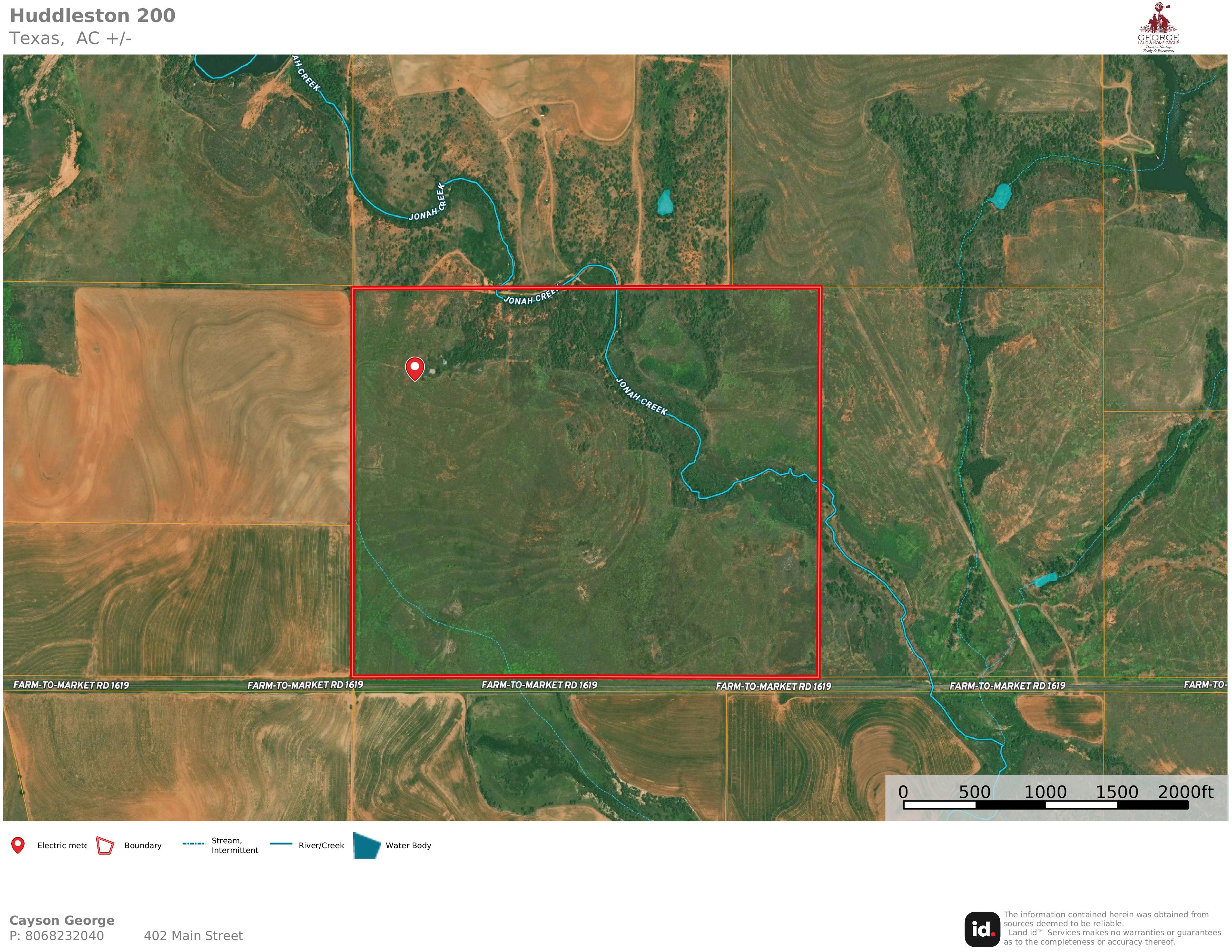The image size is (1232, 952).
Task: Click the Land id logo icon
Action: 982,929
